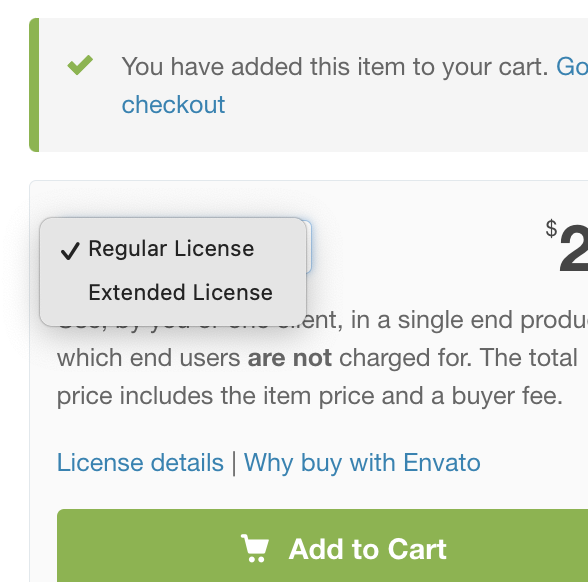The height and width of the screenshot is (582, 588).
Task: Choose Regular License in the dropdown list
Action: coord(173,249)
